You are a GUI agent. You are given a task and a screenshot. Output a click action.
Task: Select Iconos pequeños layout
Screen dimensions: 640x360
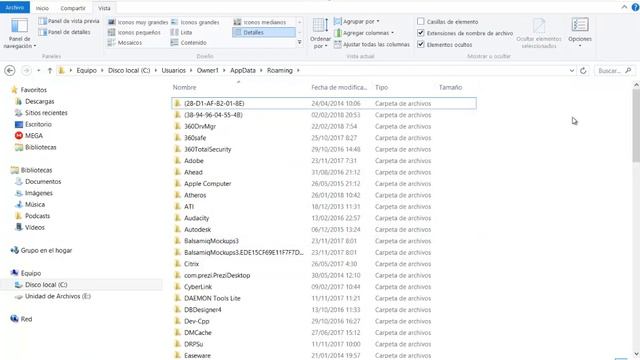pos(134,32)
